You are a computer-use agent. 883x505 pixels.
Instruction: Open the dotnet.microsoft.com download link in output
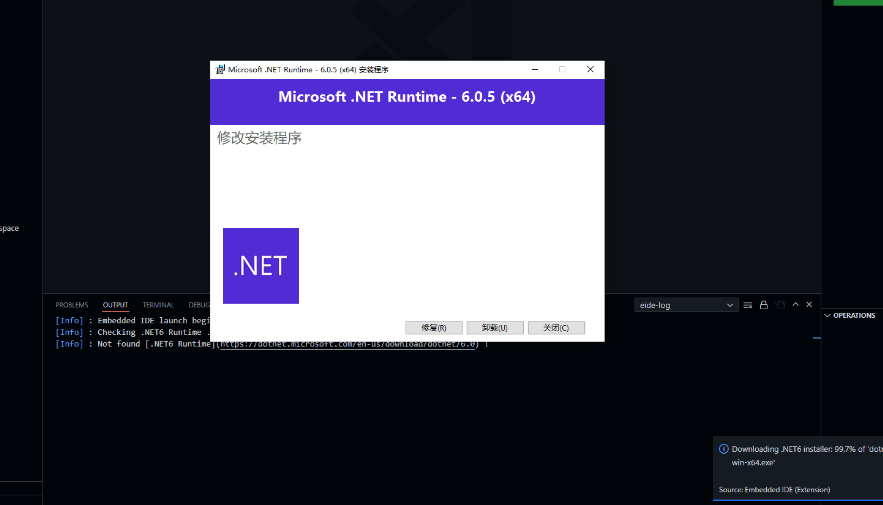click(347, 344)
